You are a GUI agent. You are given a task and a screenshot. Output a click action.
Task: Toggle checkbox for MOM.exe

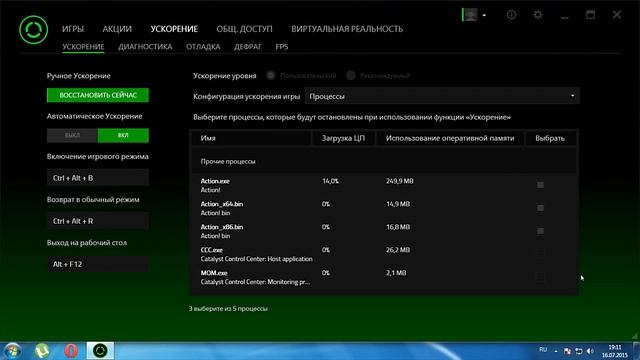(540, 277)
